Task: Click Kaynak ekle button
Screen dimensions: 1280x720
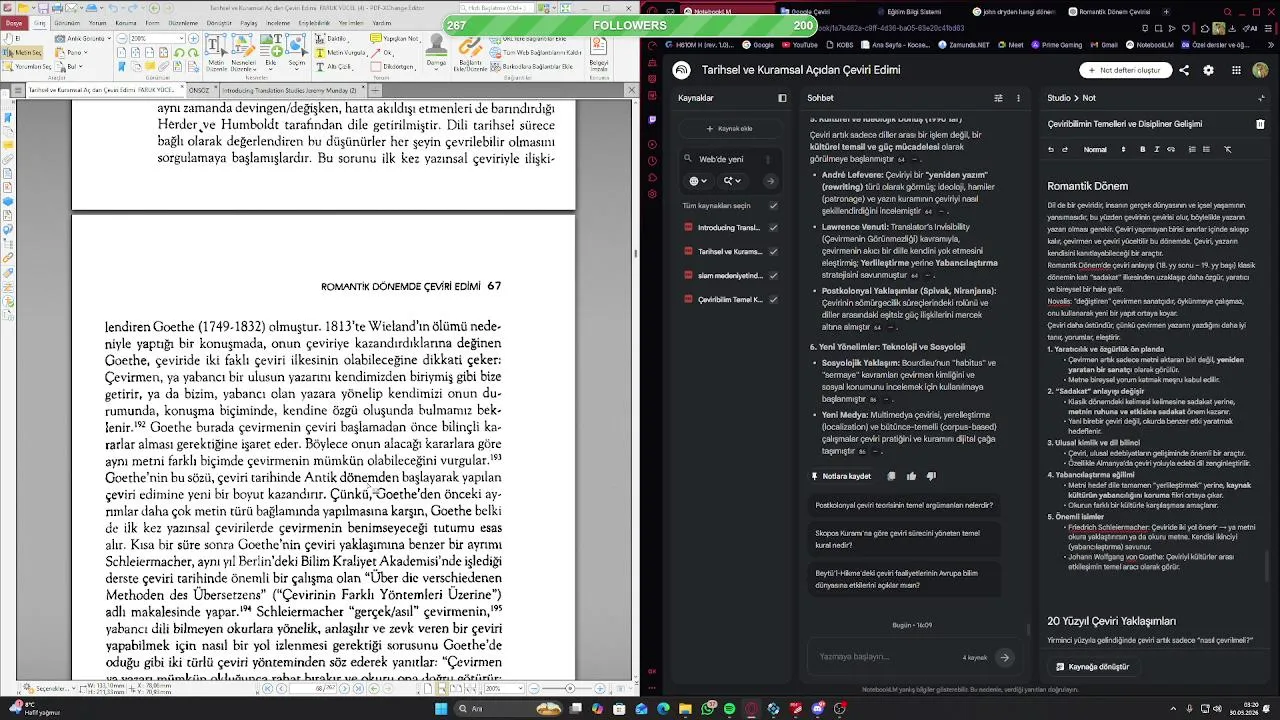Action: 729,128
